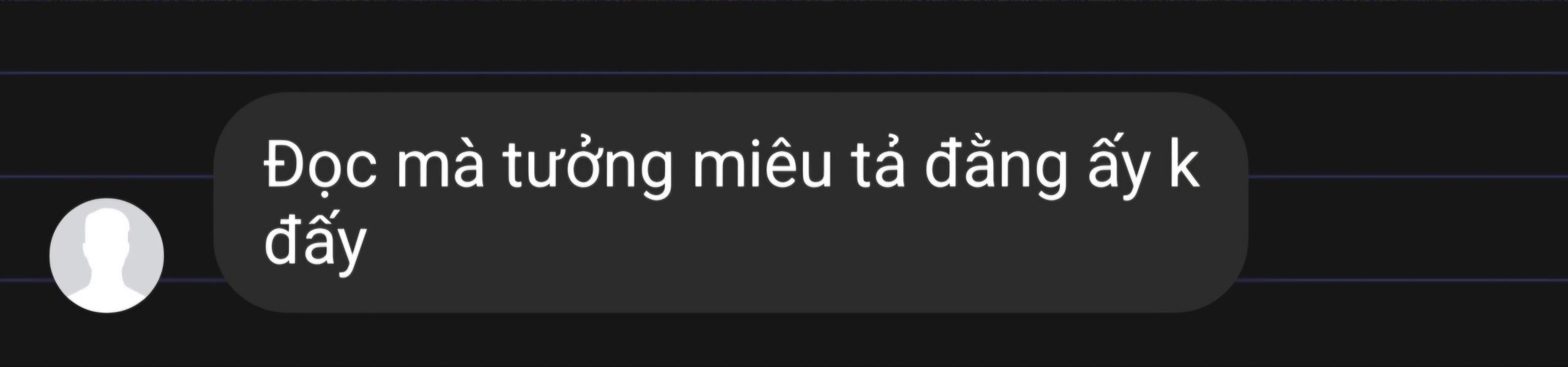Click the topmost horizontal divider line
Viewport: 1568px width, 367px height.
pyautogui.click(x=784, y=73)
